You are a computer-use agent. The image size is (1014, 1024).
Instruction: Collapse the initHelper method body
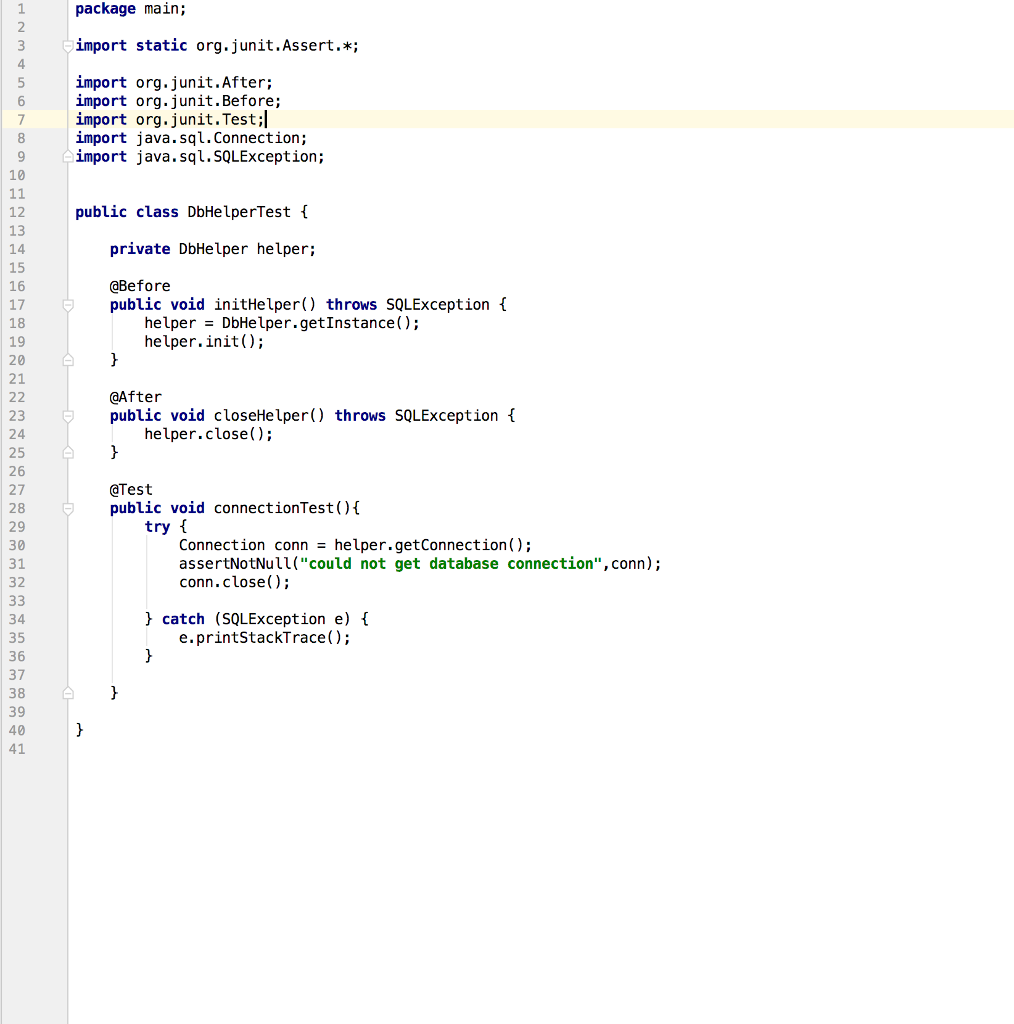coord(66,304)
